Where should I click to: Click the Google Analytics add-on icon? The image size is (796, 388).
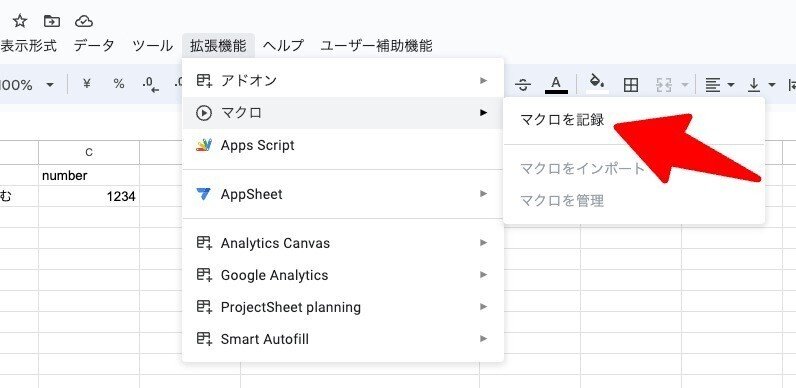click(x=204, y=275)
